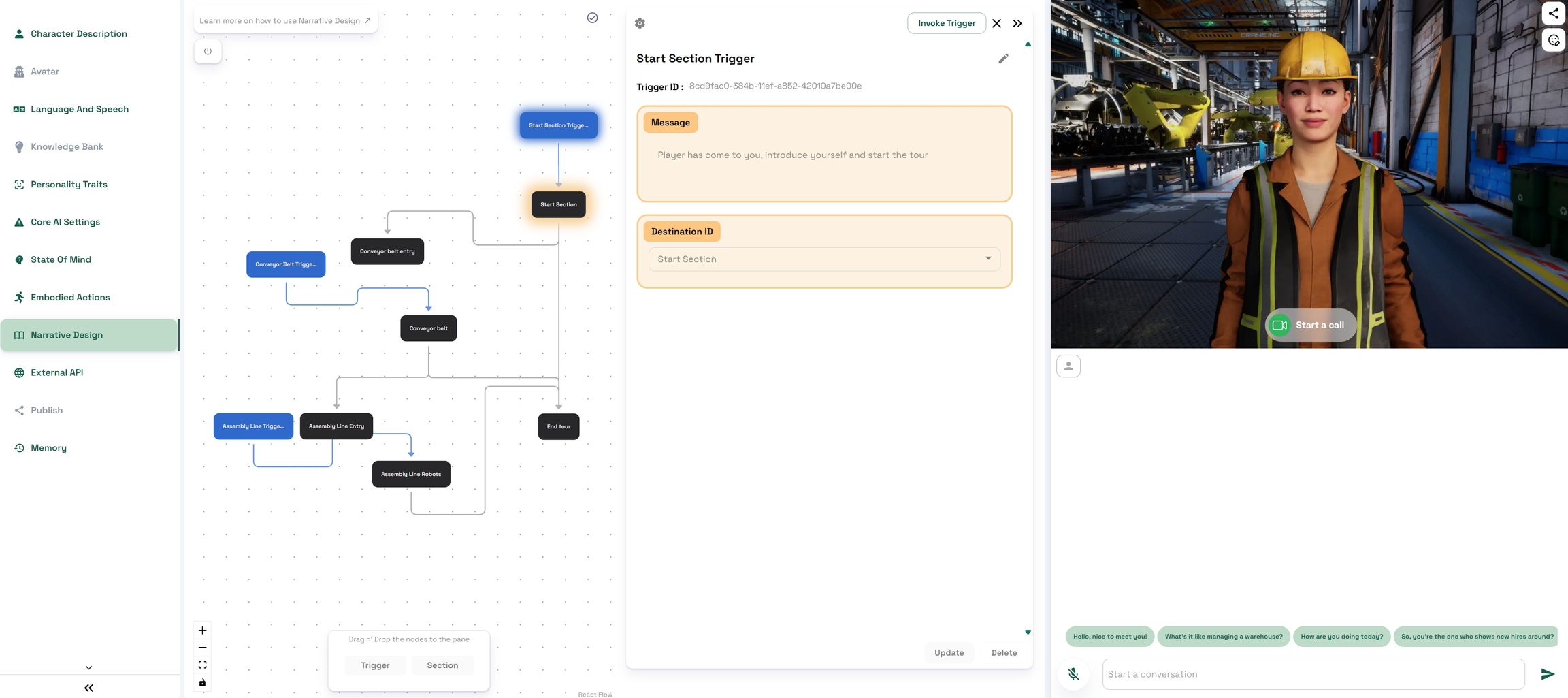This screenshot has height=698, width=1568.
Task: Toggle the narrative design power button
Action: 208,51
